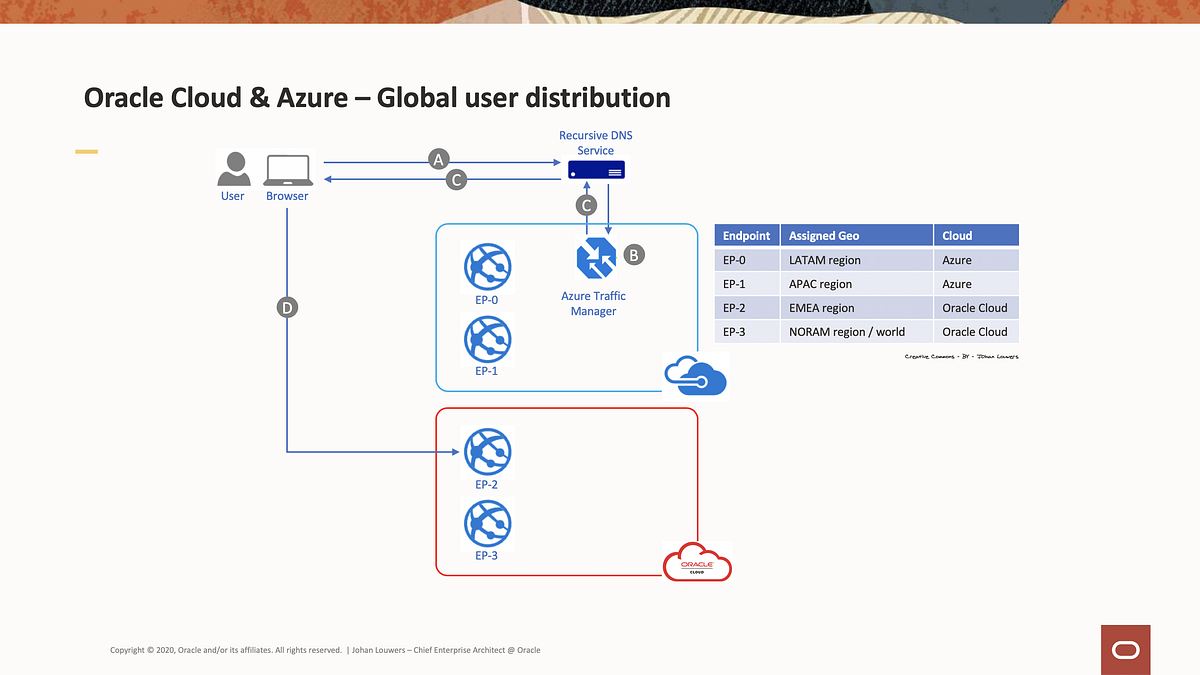Click the circled C marker near DNS
The image size is (1200, 675).
click(586, 205)
